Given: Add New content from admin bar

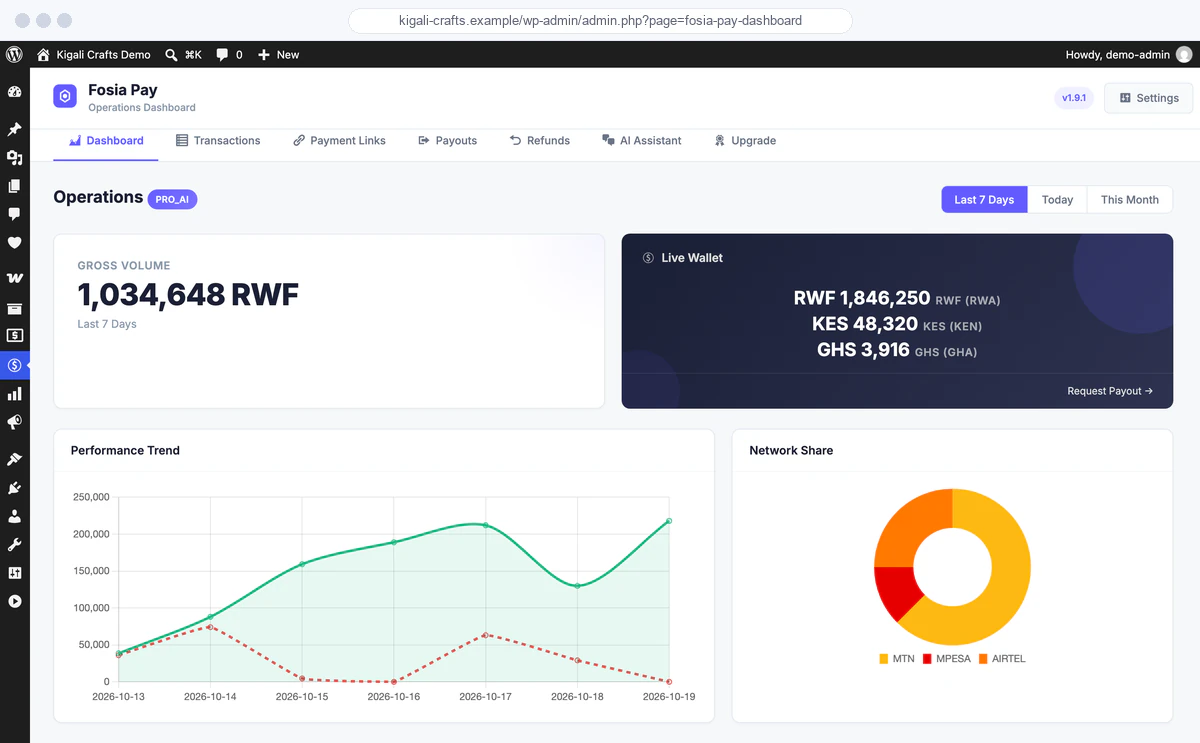Looking at the screenshot, I should coord(279,54).
